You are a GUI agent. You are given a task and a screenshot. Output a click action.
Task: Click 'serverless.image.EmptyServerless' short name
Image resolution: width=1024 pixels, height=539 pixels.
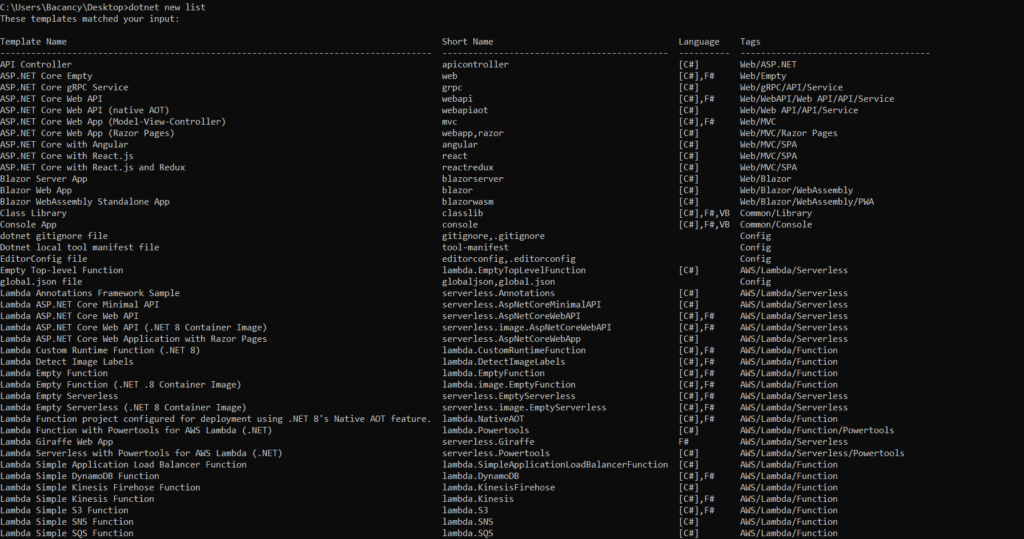click(524, 407)
